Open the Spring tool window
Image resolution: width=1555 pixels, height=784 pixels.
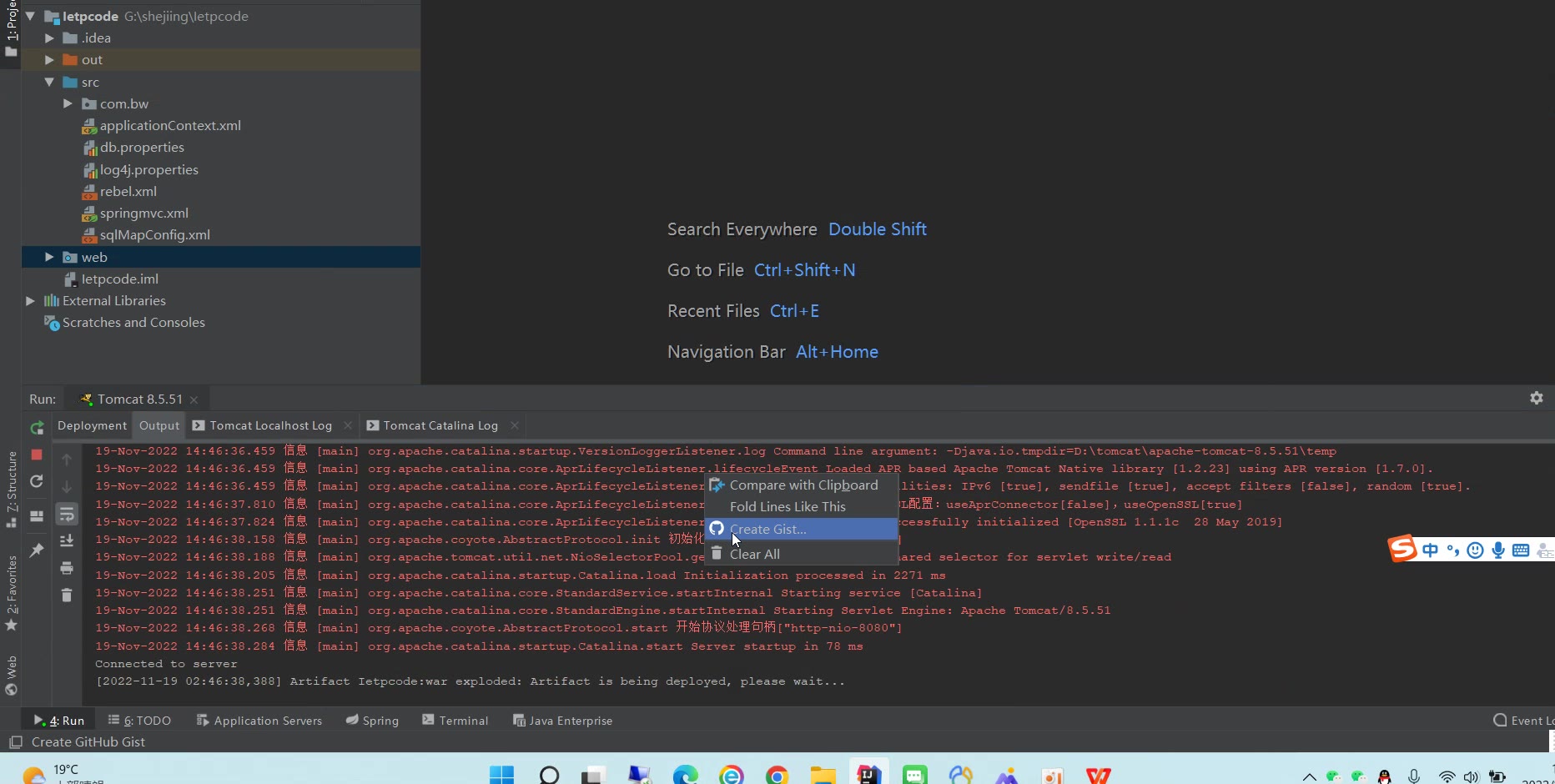point(372,721)
